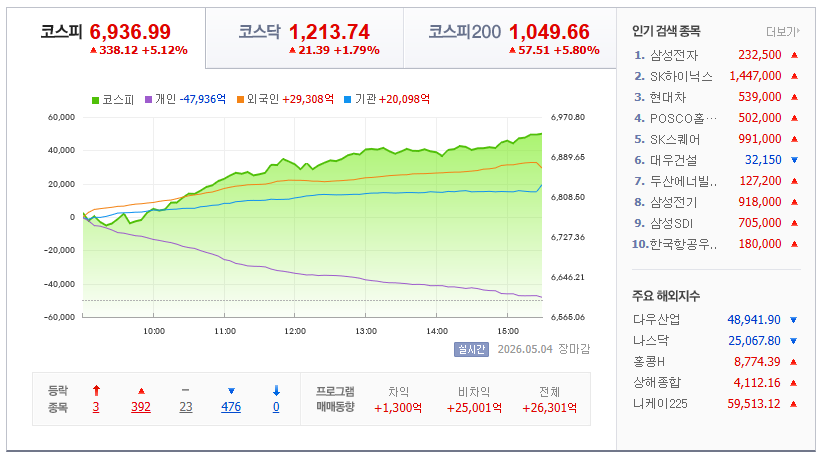Viewport: 823px width, 456px height.
Task: Click the down arrow beside 다우산업 48,941.90
Action: [794, 320]
